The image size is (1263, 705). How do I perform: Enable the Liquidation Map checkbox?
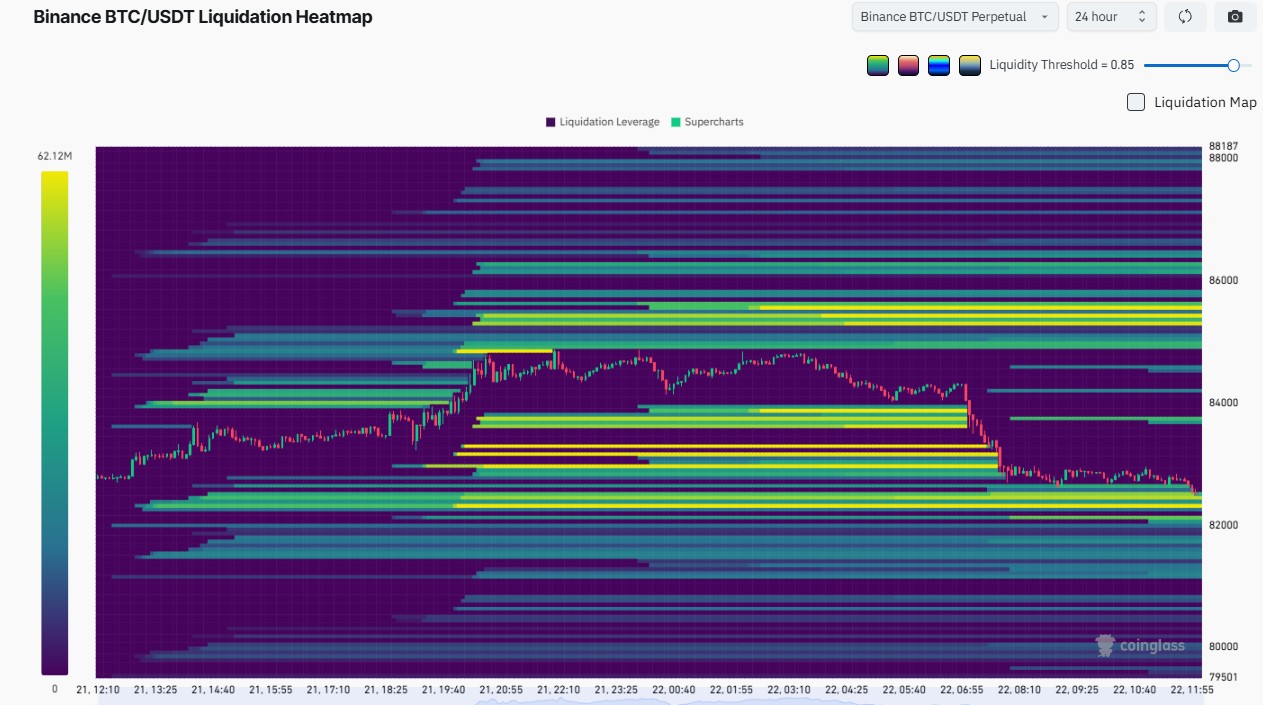click(x=1136, y=102)
